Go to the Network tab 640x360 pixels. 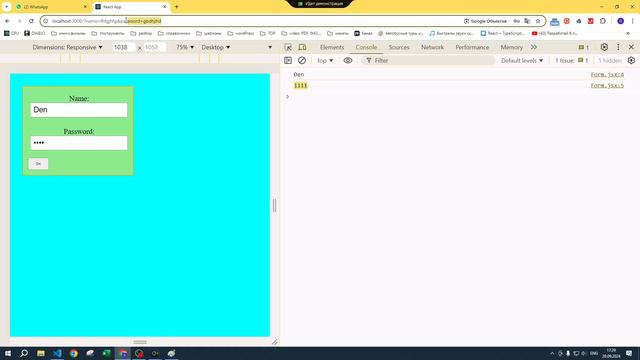(432, 47)
